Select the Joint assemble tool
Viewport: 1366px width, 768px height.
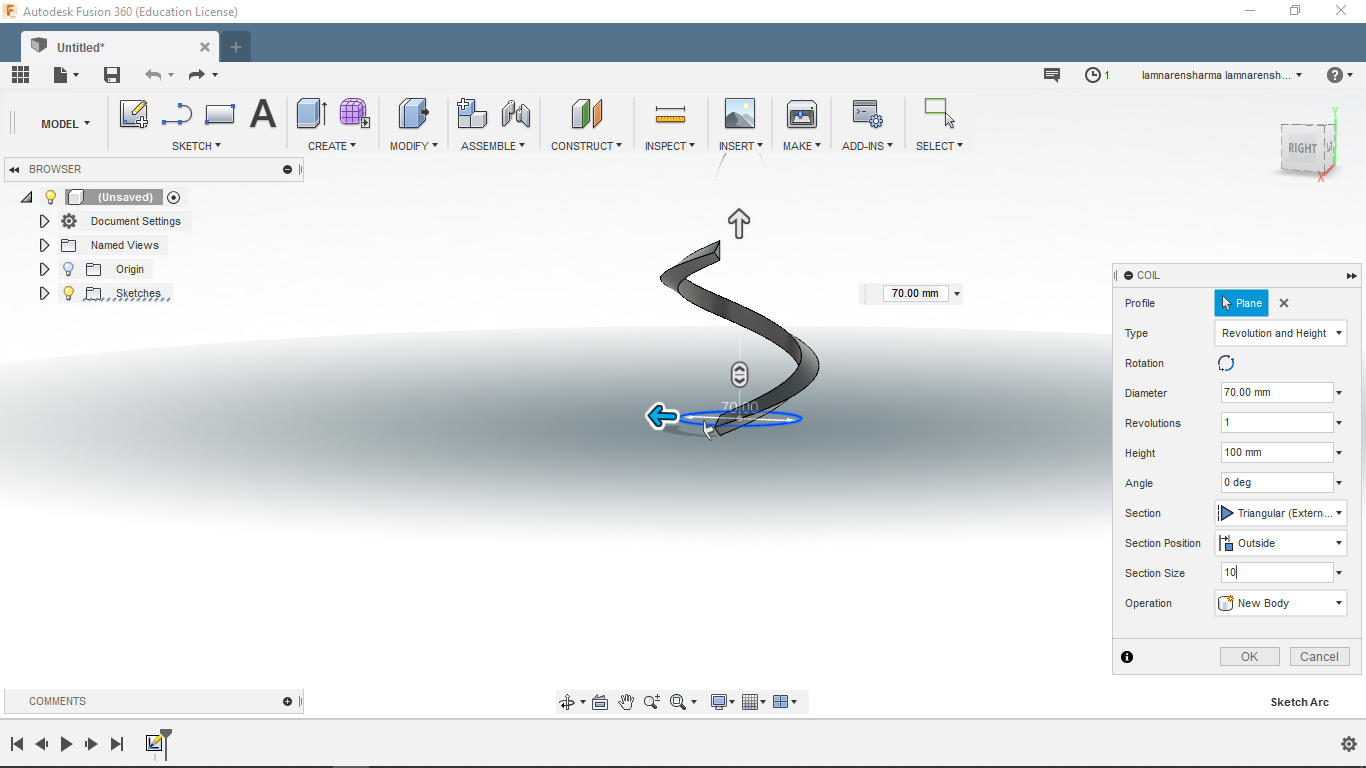tap(516, 113)
